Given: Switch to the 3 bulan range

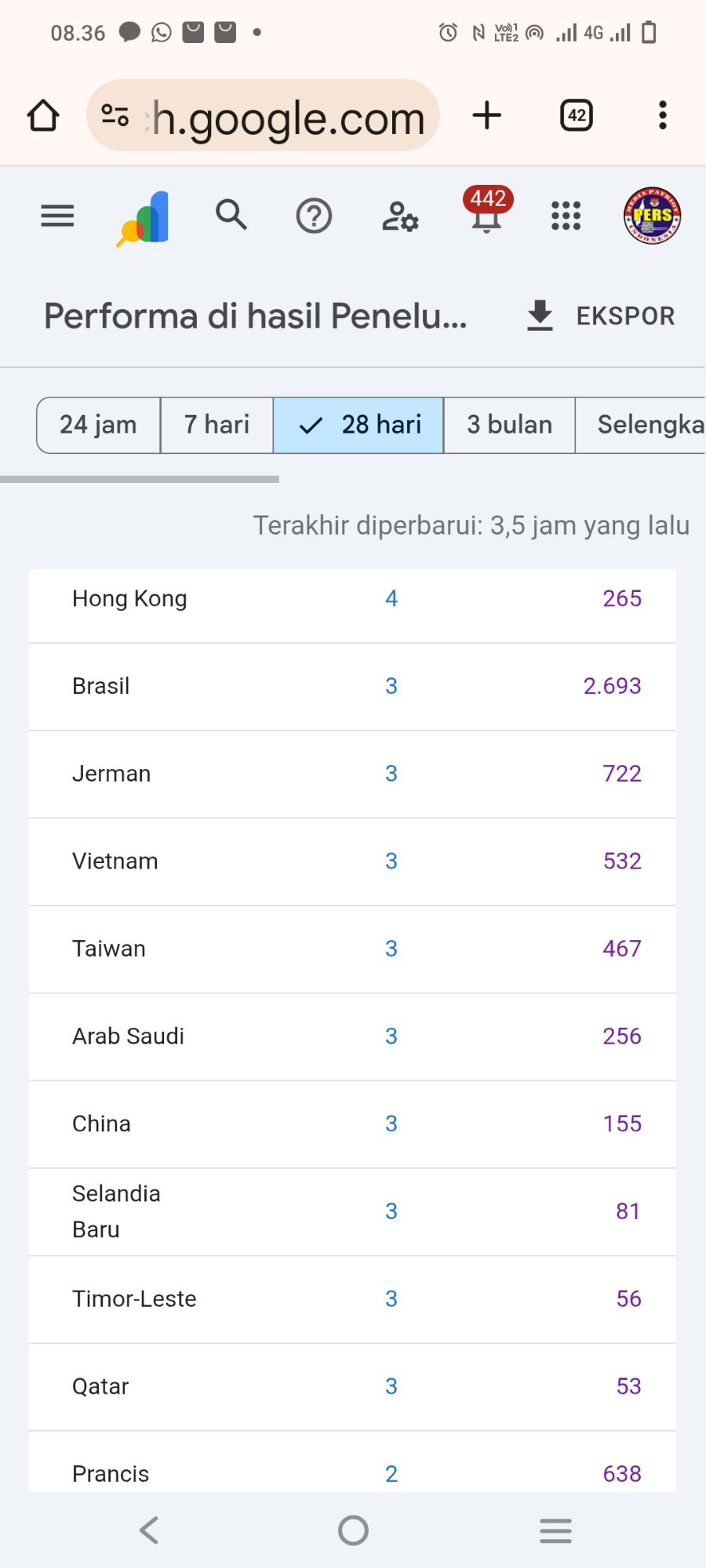Looking at the screenshot, I should (510, 425).
